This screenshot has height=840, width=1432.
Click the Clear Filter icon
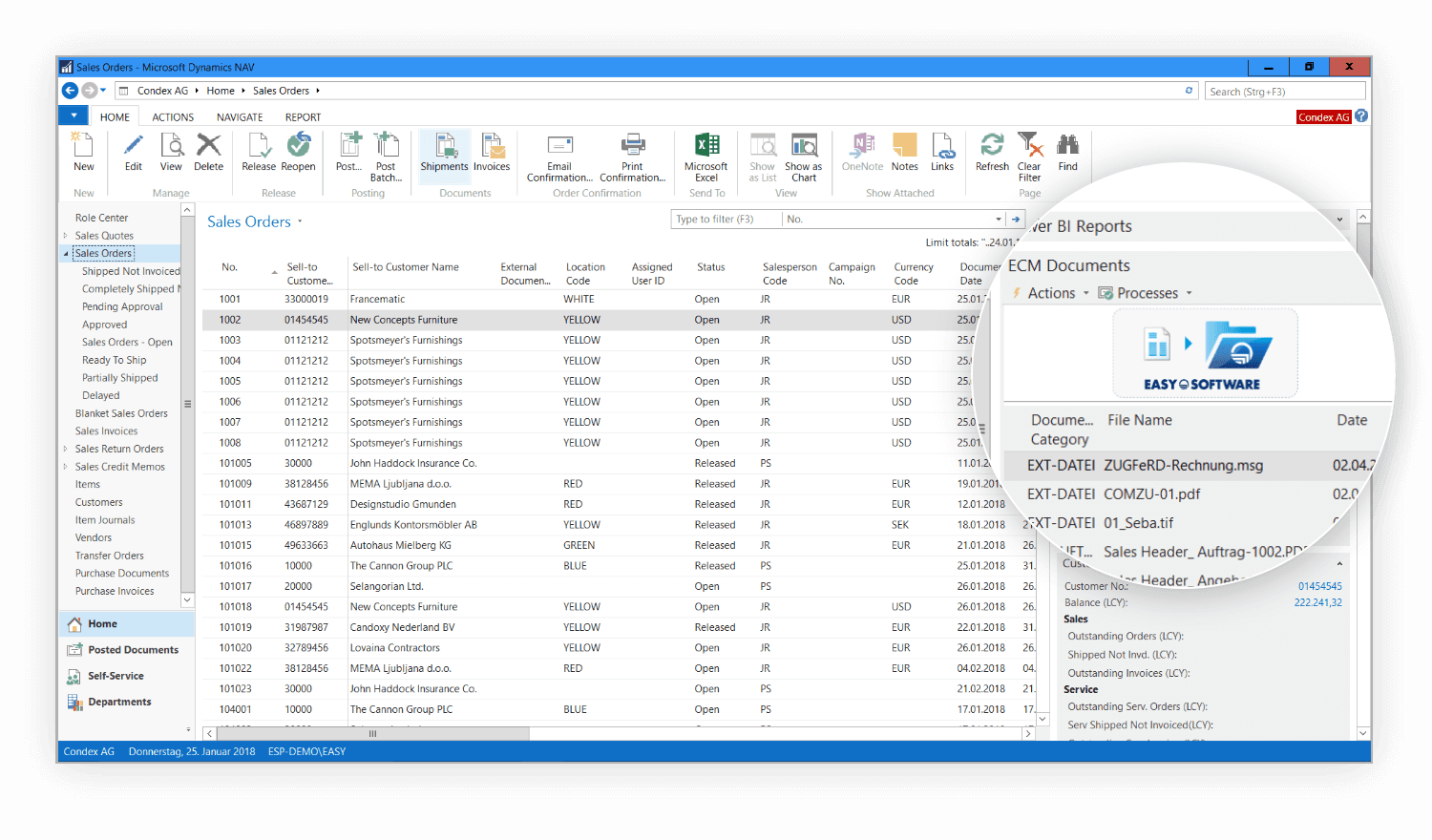pyautogui.click(x=1030, y=145)
